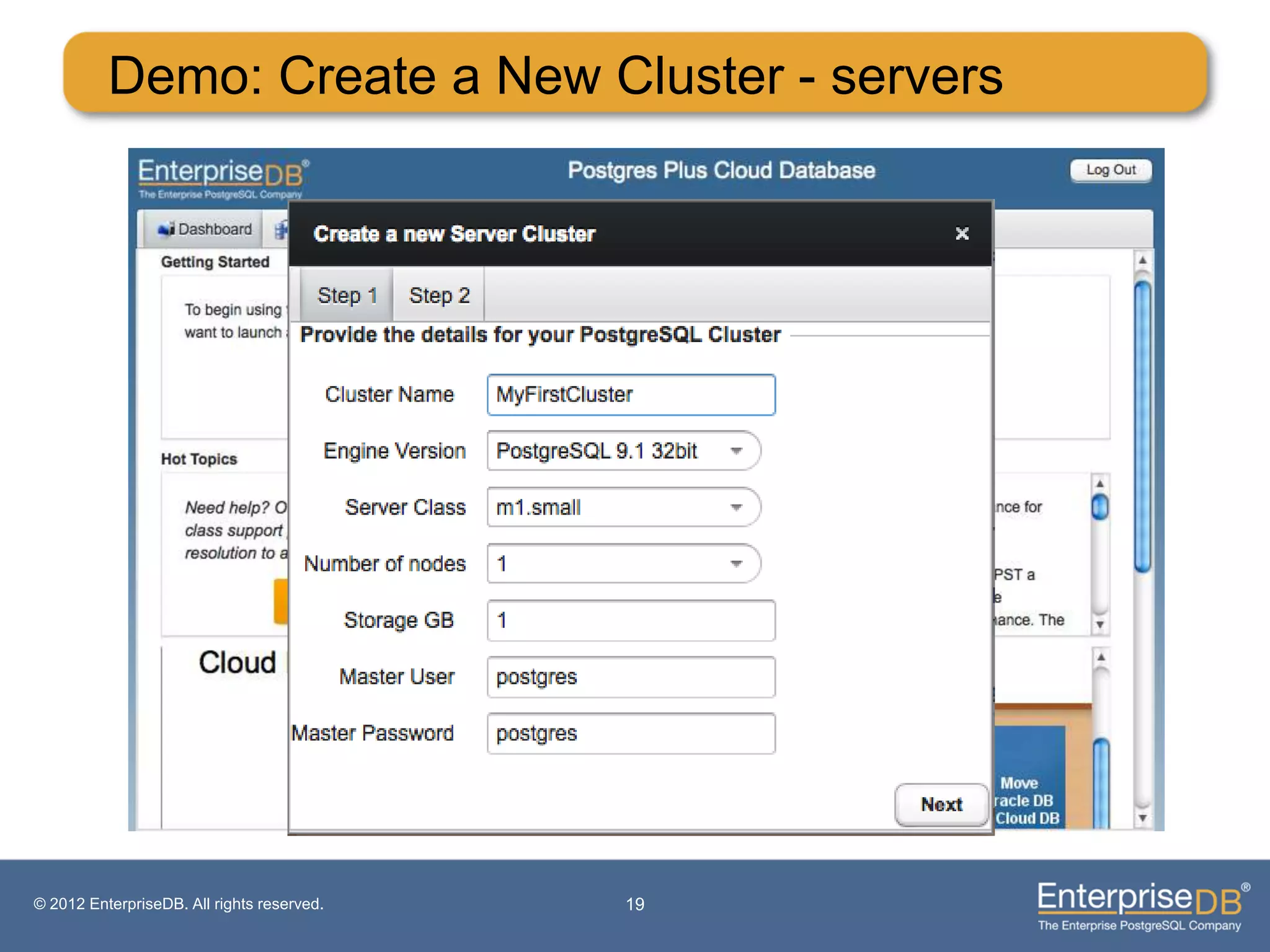
Task: Click the Master User label
Action: point(397,677)
